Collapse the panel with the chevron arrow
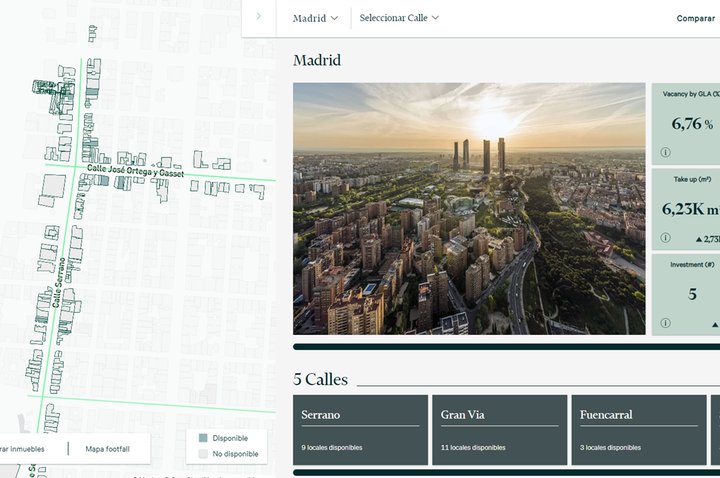This screenshot has height=478, width=720. point(259,17)
